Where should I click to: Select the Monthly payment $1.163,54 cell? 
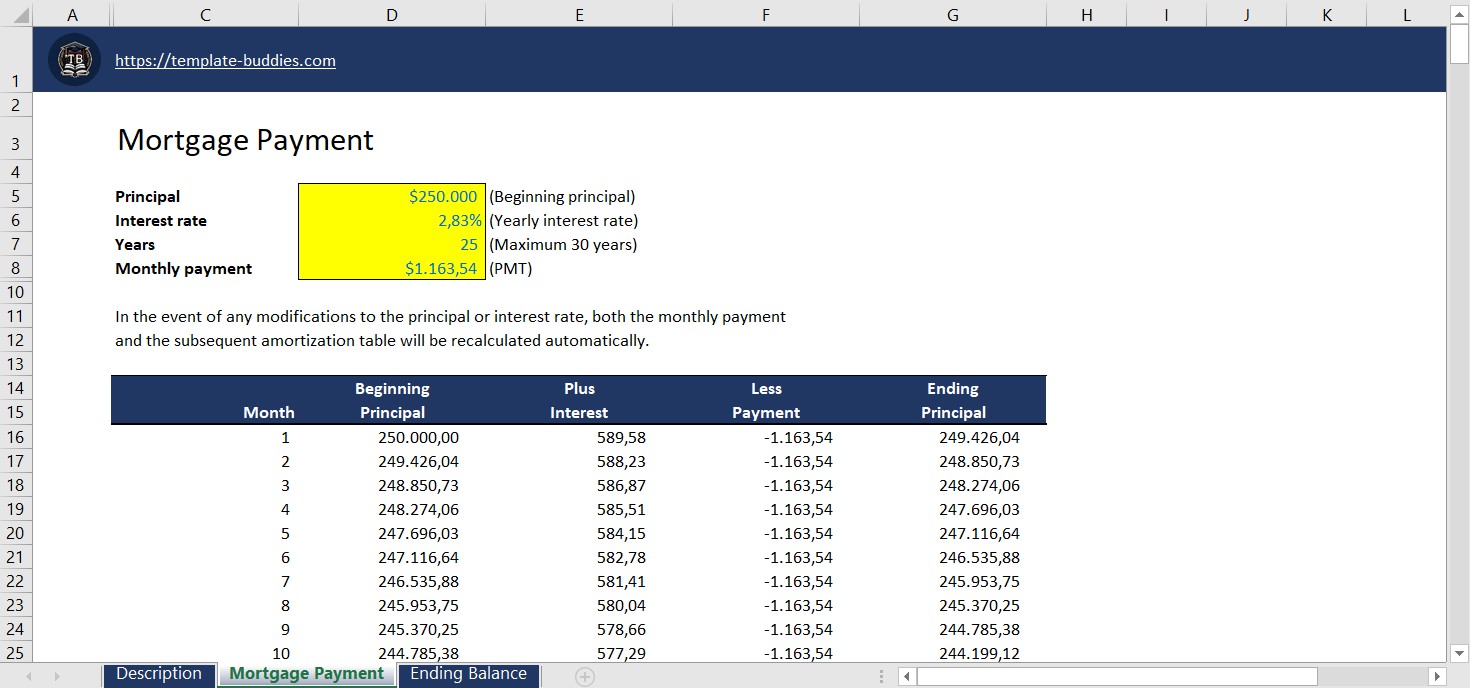[392, 268]
